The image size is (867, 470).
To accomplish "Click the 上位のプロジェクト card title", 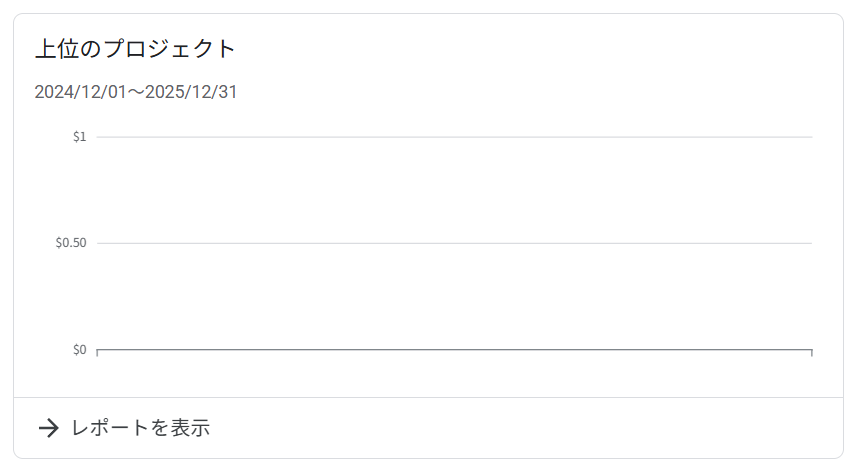I will (x=135, y=49).
